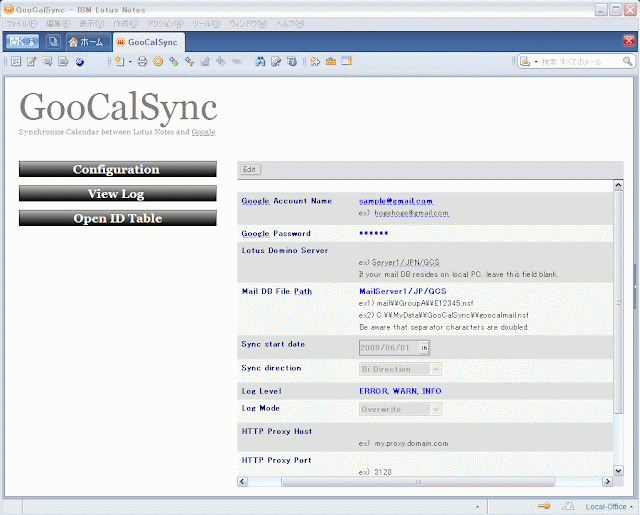640x515 pixels.
Task: Open the 作成(C) menu
Action: [126, 24]
